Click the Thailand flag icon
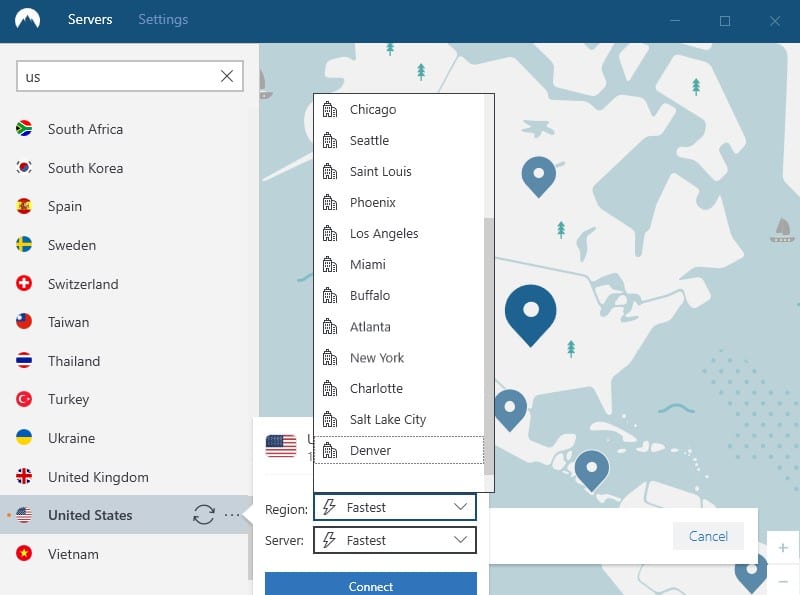 tap(24, 360)
